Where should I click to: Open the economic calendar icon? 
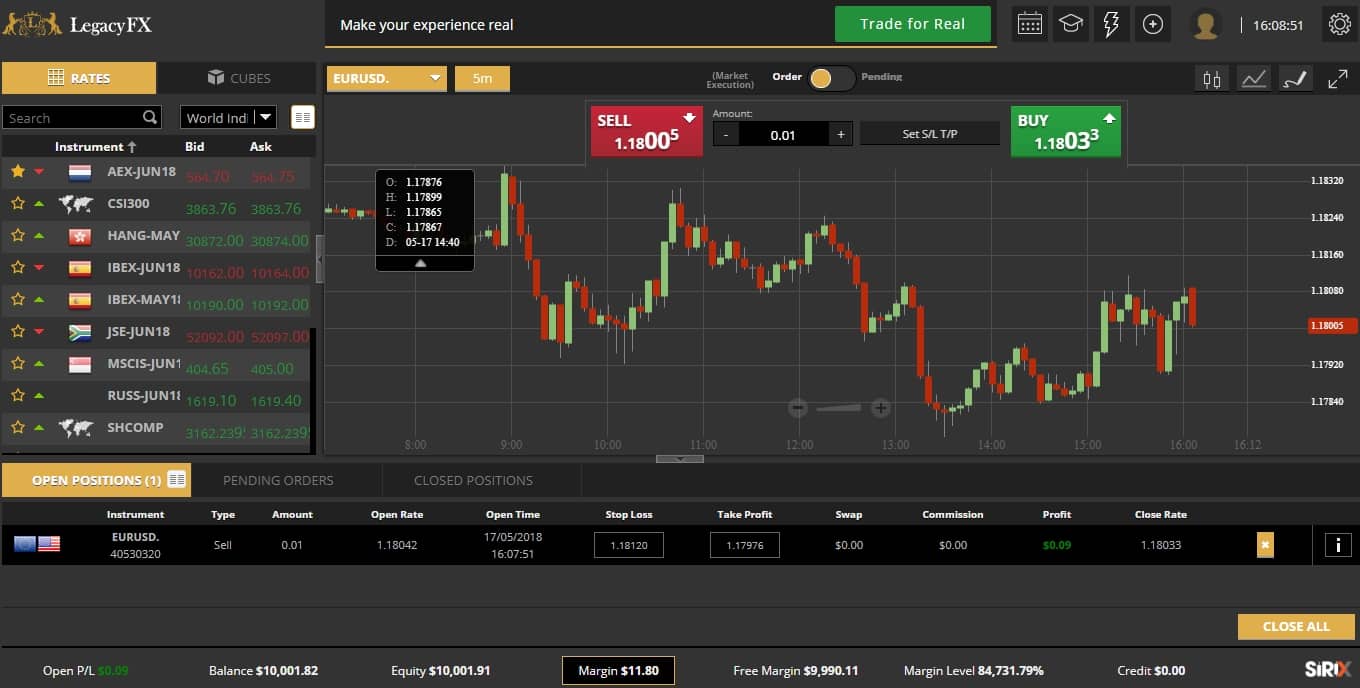click(x=1030, y=24)
